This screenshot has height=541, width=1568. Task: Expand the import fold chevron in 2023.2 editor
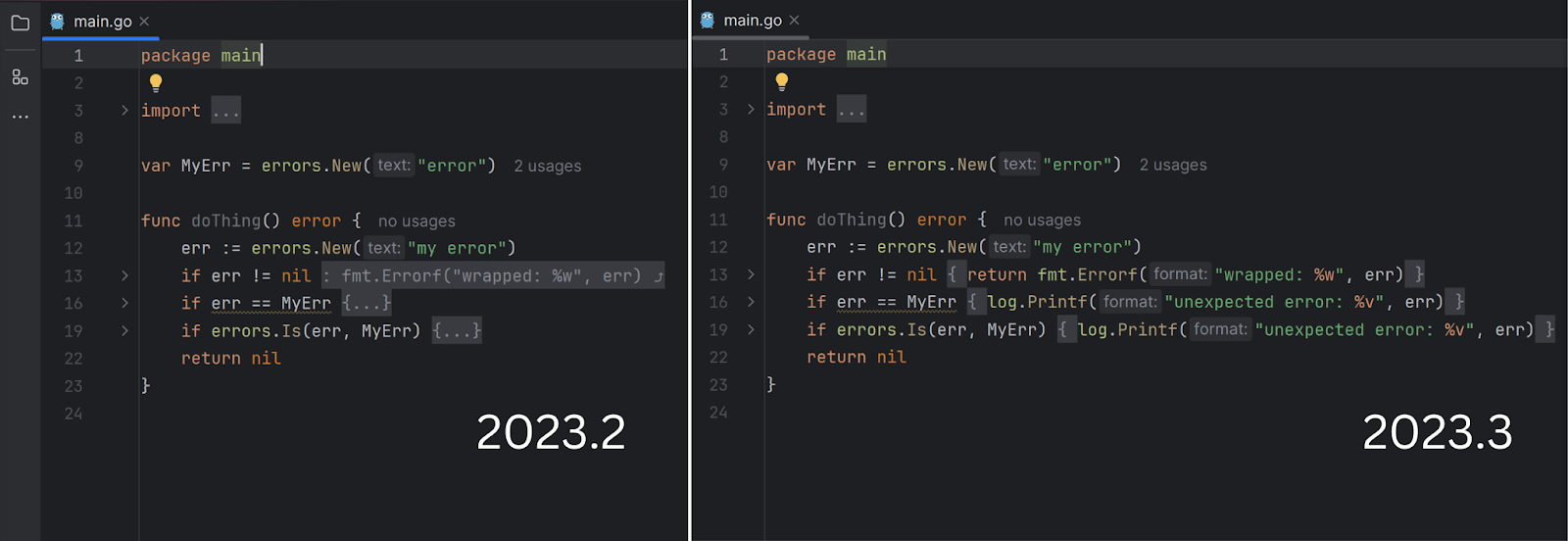coord(124,111)
